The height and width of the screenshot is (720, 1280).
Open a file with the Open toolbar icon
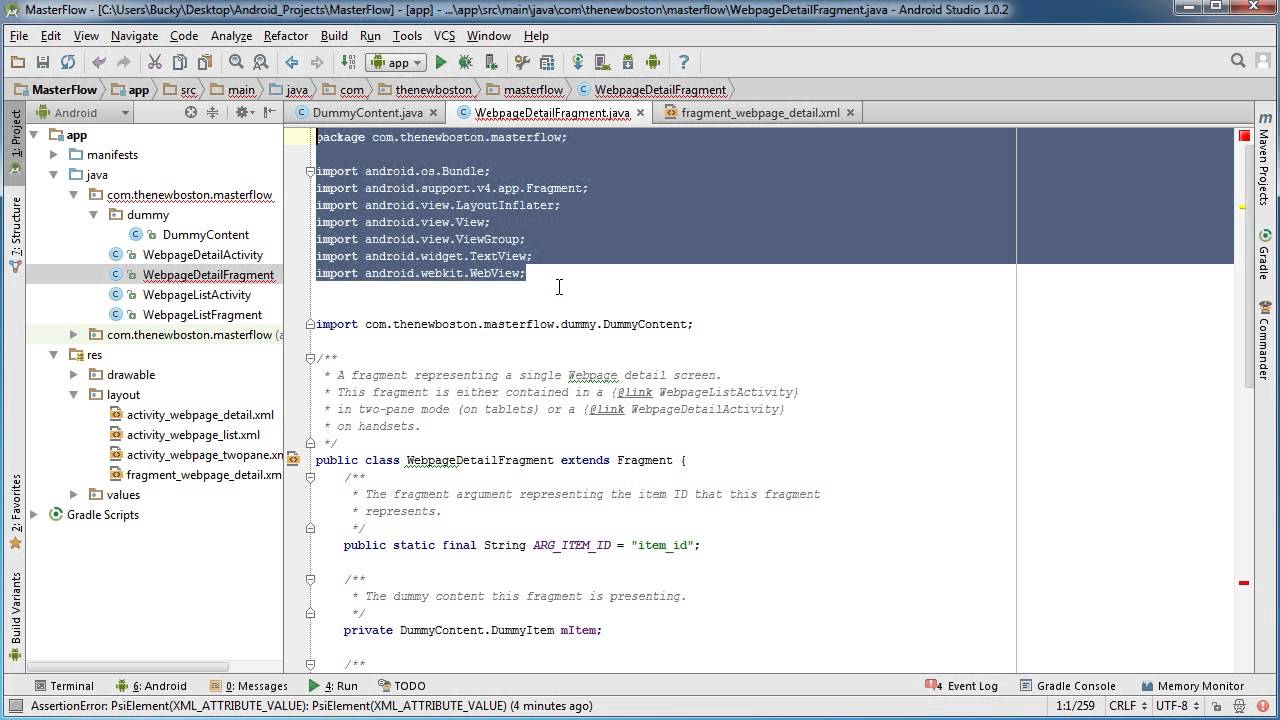point(18,62)
